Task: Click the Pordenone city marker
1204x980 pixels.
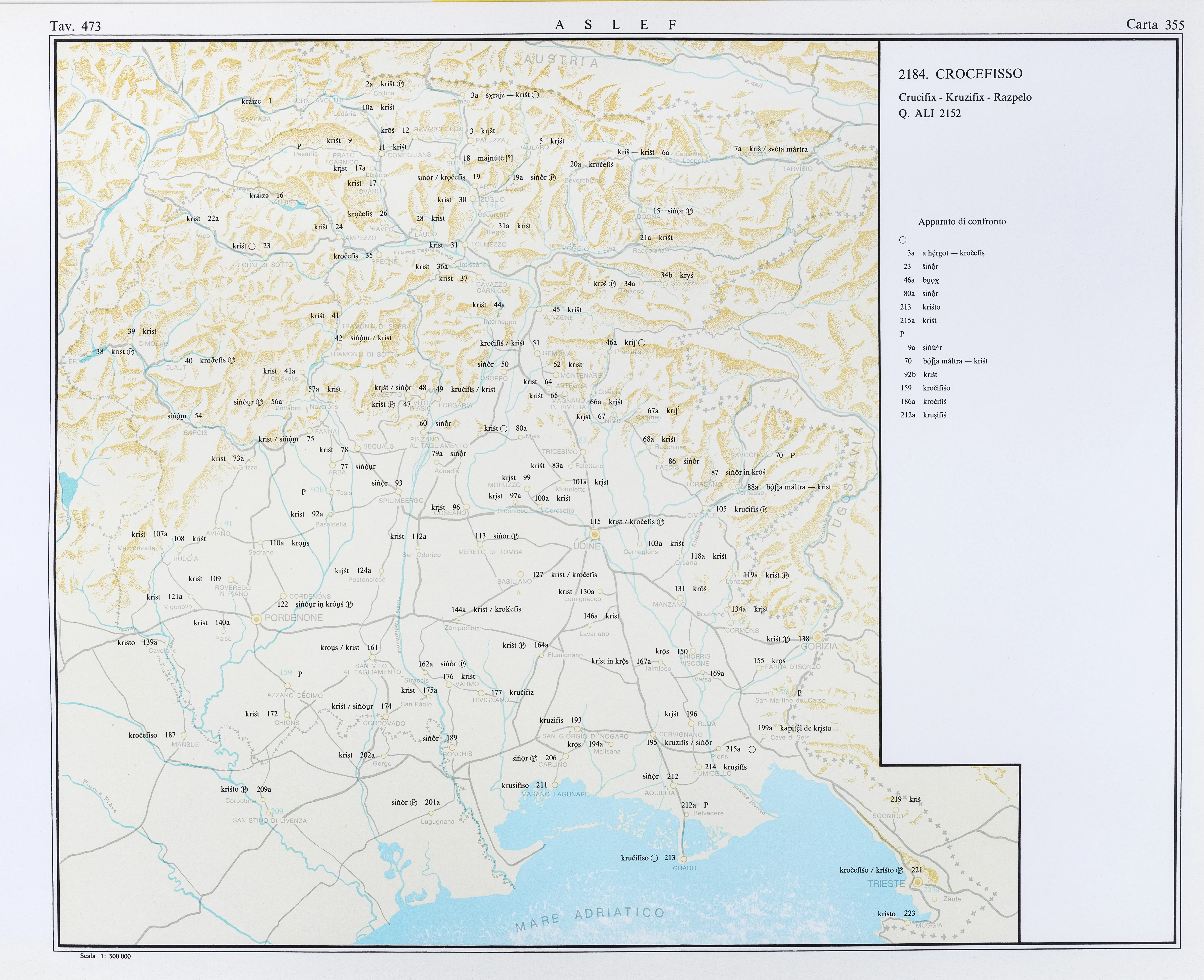Action: pyautogui.click(x=257, y=619)
